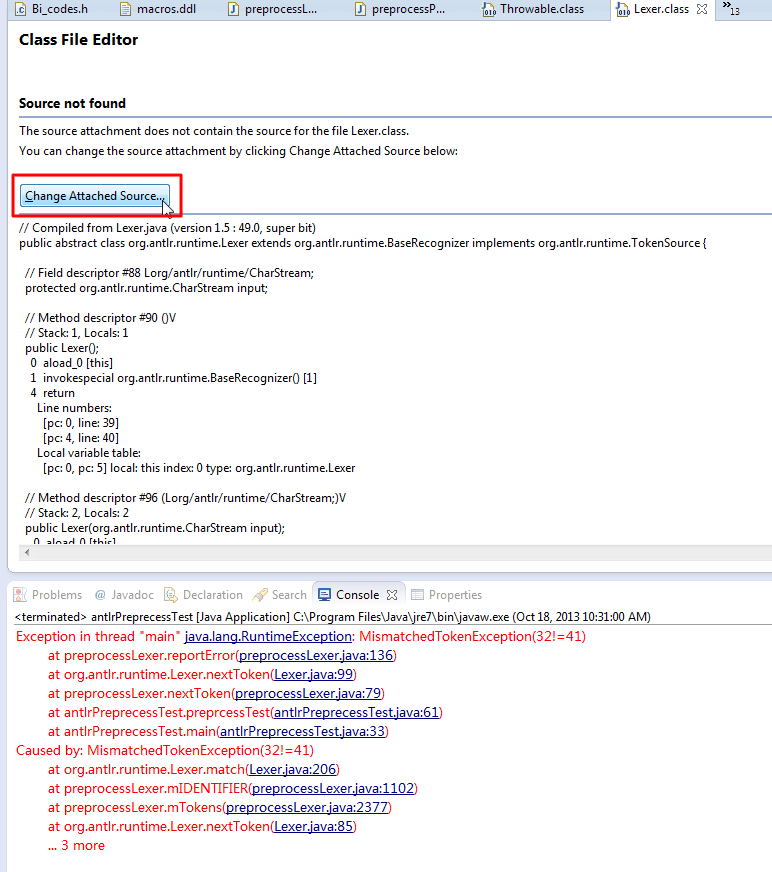
Task: Click 'public Lexer();' line
Action: pyautogui.click(x=62, y=348)
